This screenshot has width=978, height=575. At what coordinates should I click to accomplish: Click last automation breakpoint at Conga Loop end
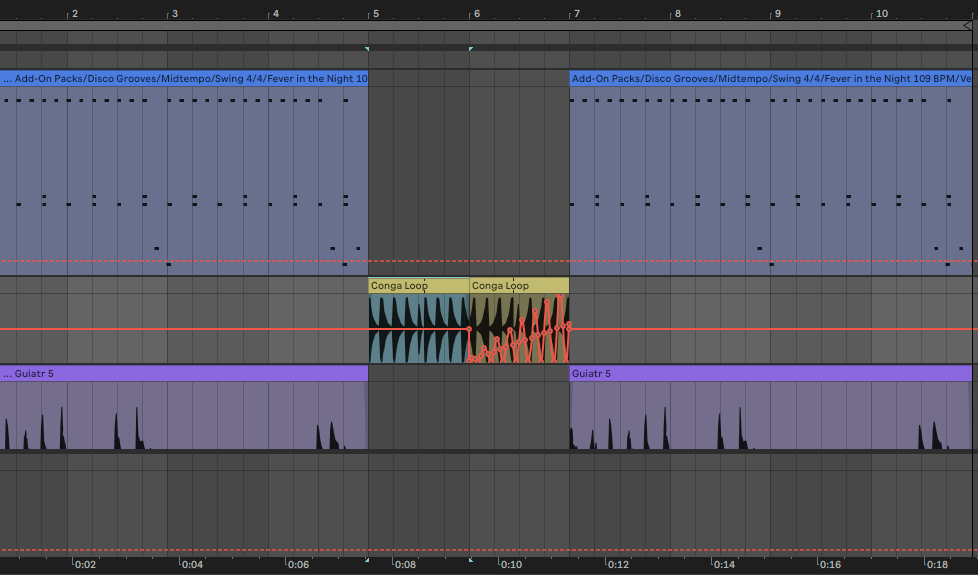pyautogui.click(x=569, y=326)
